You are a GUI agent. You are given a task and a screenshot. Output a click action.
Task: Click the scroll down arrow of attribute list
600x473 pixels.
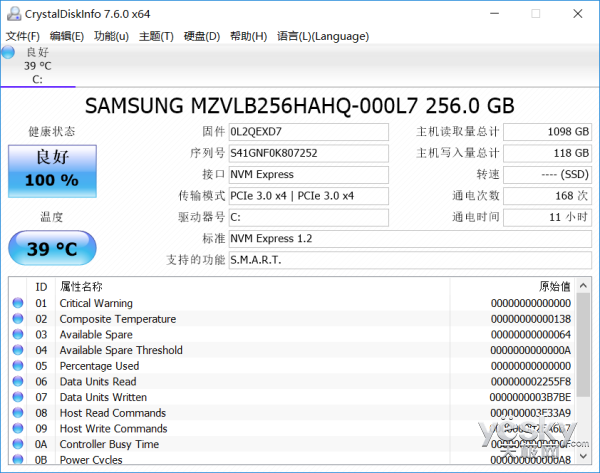[583, 456]
